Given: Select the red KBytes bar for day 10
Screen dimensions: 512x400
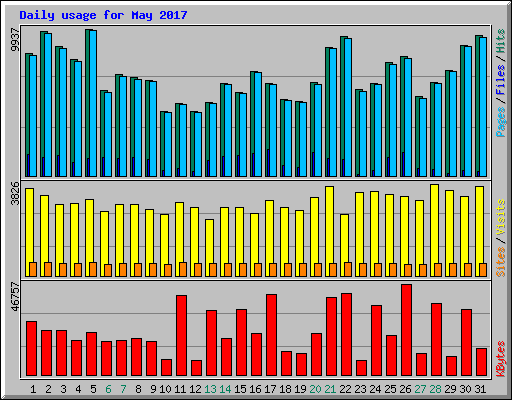Looking at the screenshot, I should [x=166, y=367].
